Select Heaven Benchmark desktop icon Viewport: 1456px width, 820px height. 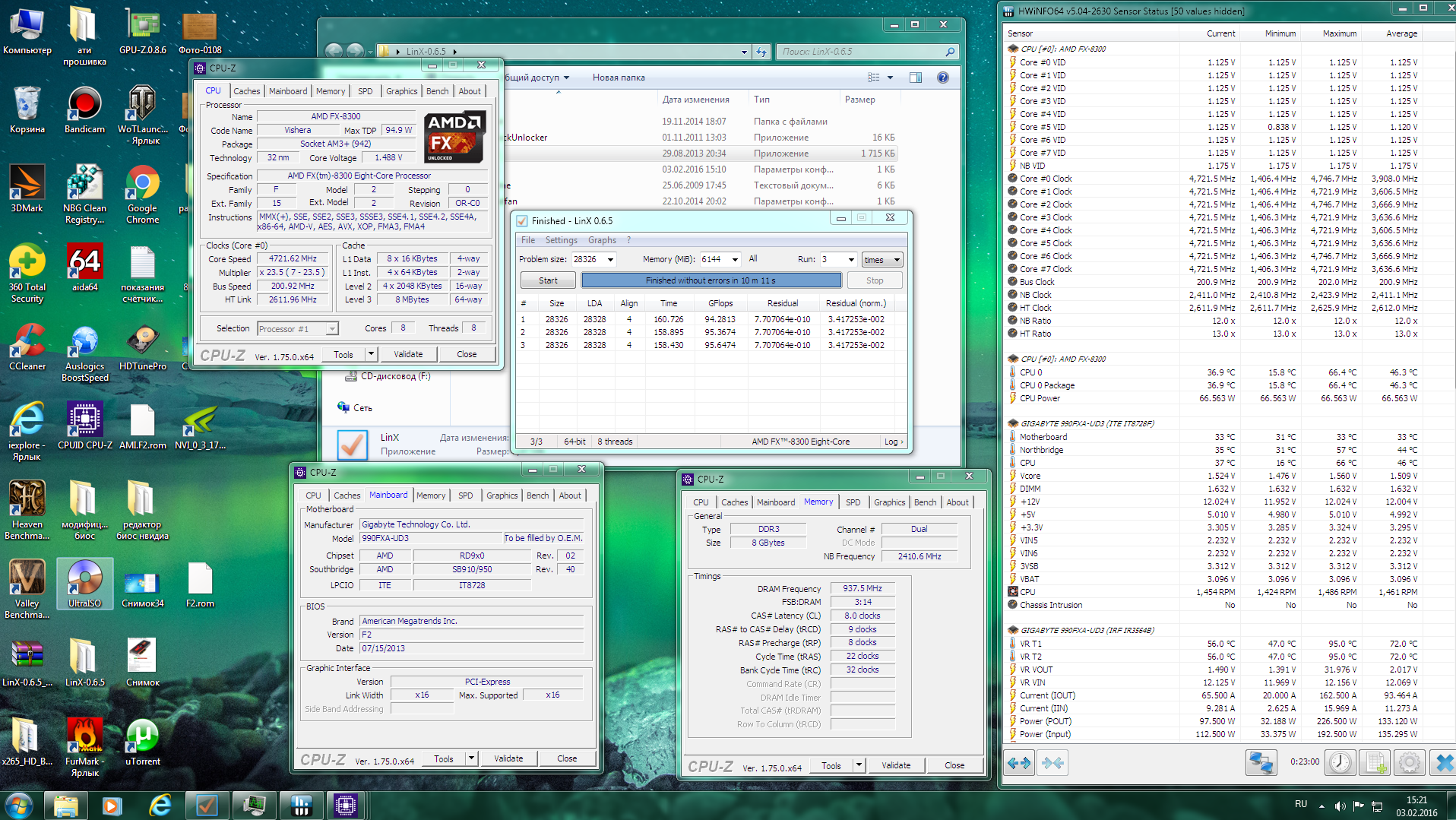[x=27, y=511]
